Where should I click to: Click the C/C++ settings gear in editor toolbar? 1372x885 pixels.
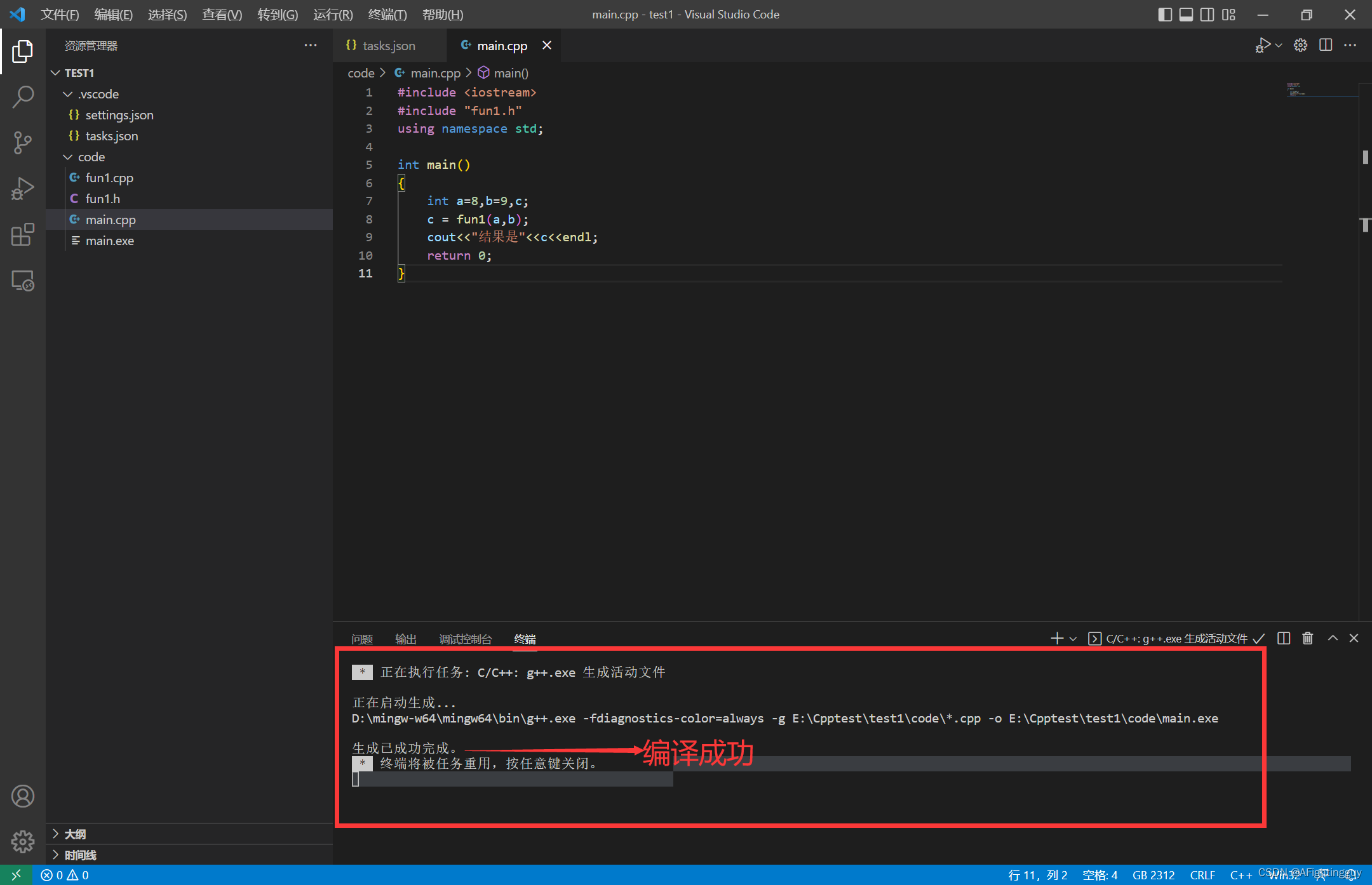click(1300, 45)
